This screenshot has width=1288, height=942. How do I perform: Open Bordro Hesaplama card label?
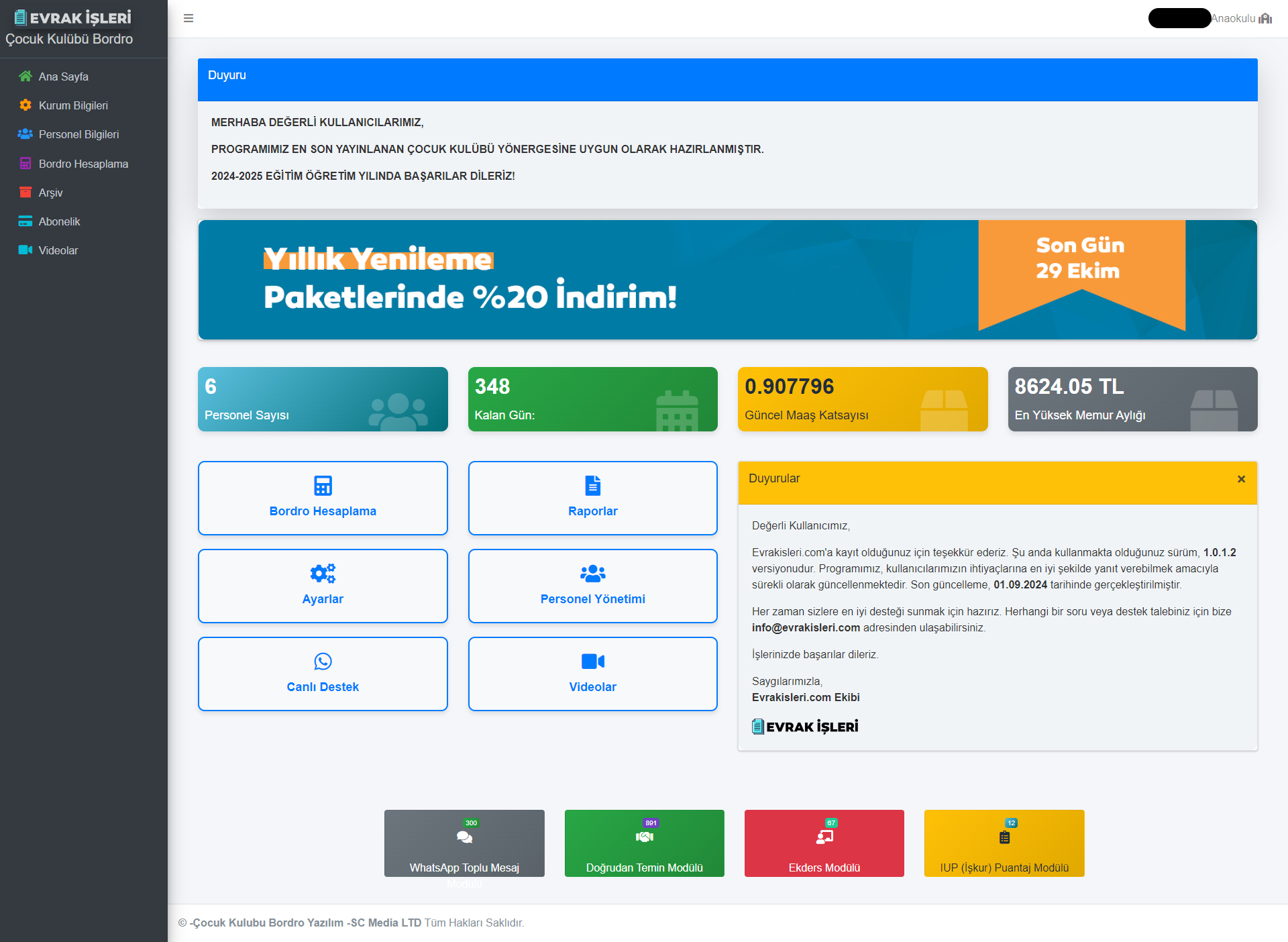coord(323,511)
